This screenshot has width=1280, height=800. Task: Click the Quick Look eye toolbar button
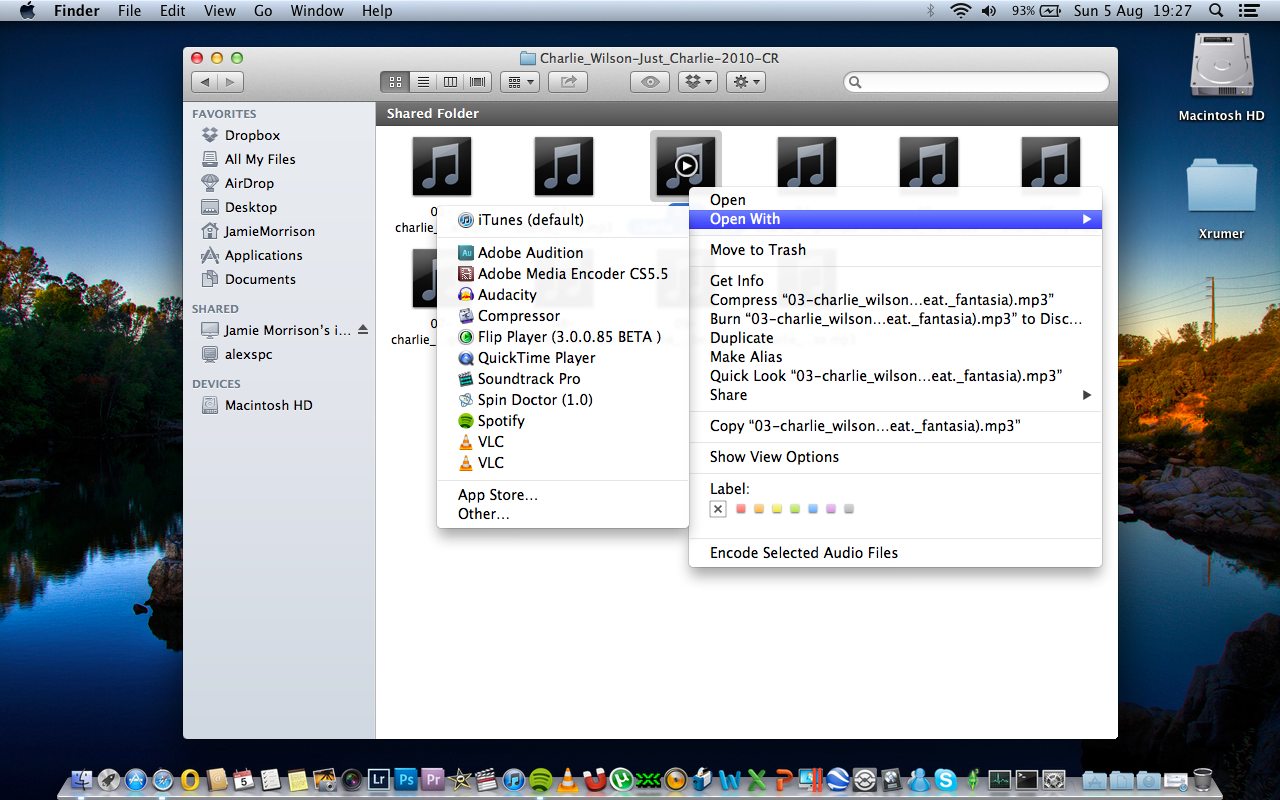coord(650,82)
